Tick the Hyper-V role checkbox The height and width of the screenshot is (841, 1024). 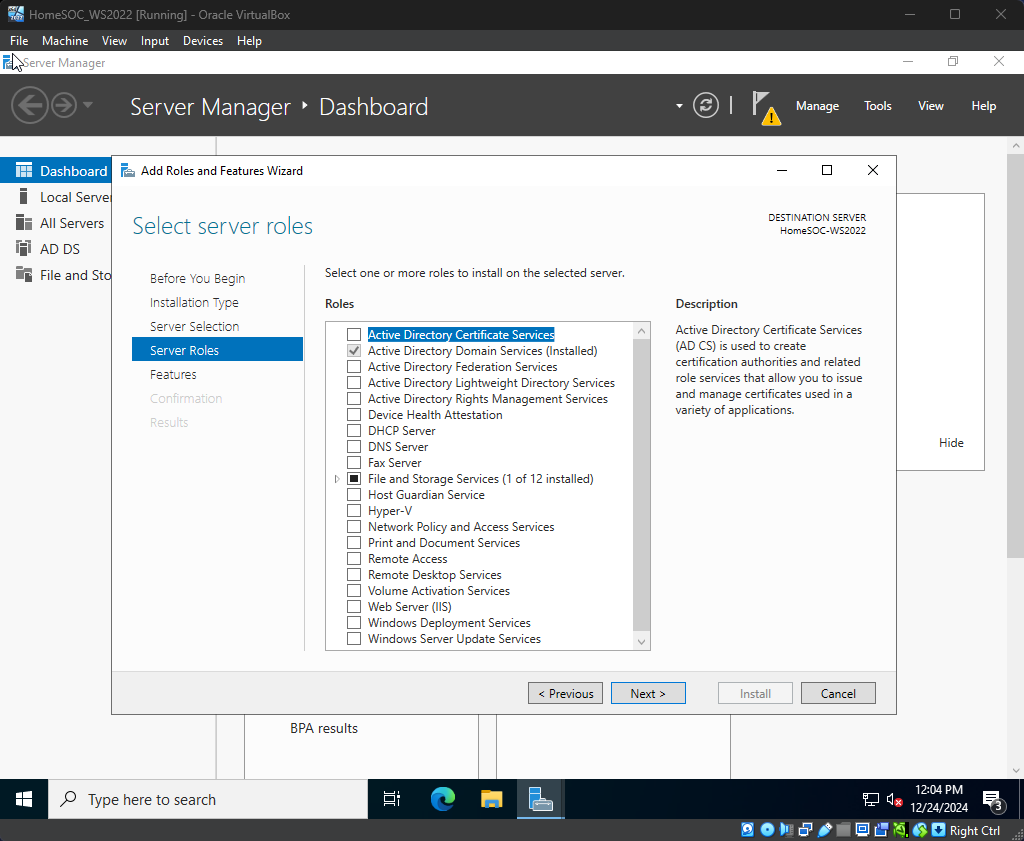354,511
